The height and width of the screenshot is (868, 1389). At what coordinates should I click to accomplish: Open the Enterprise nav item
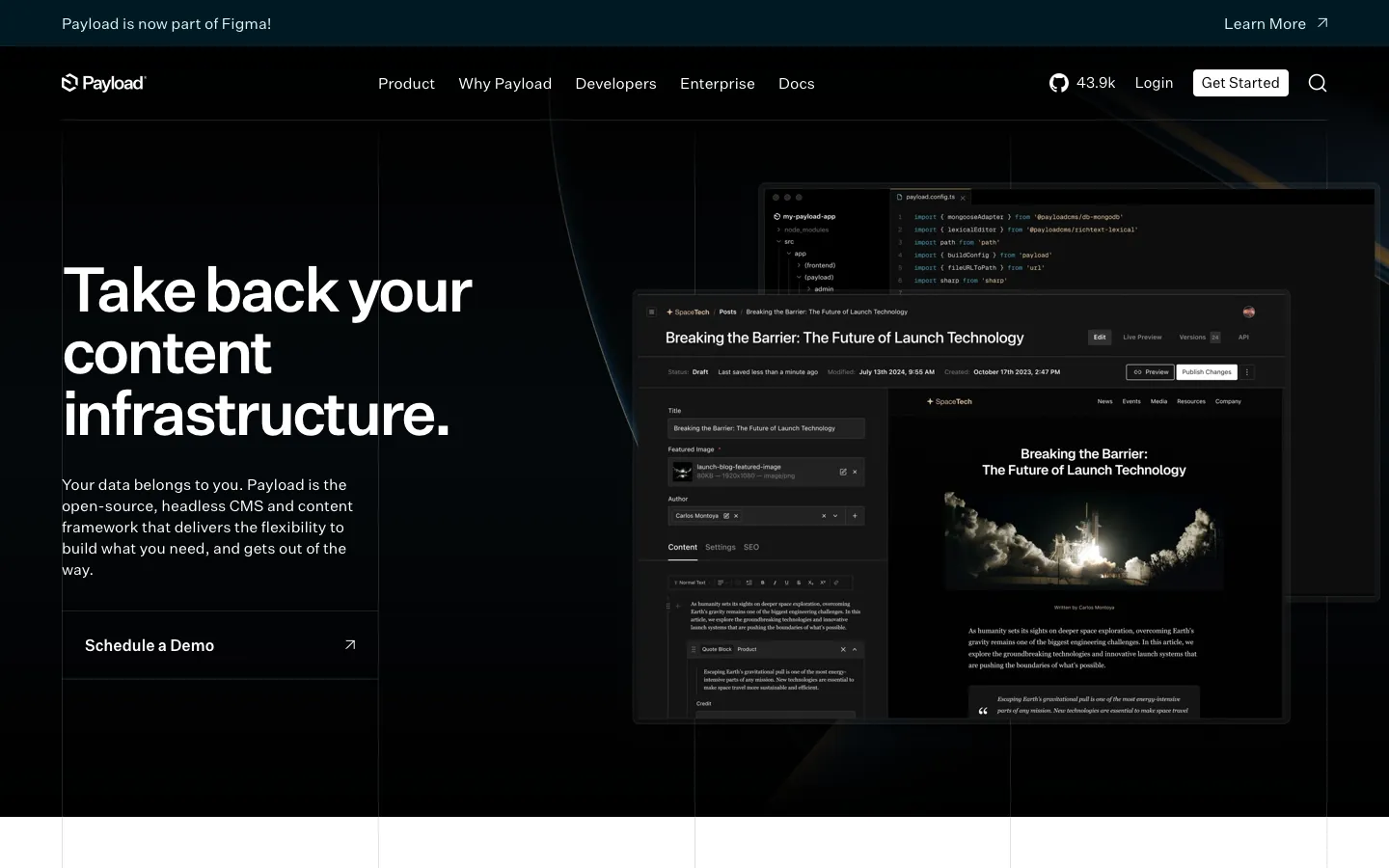coord(718,83)
